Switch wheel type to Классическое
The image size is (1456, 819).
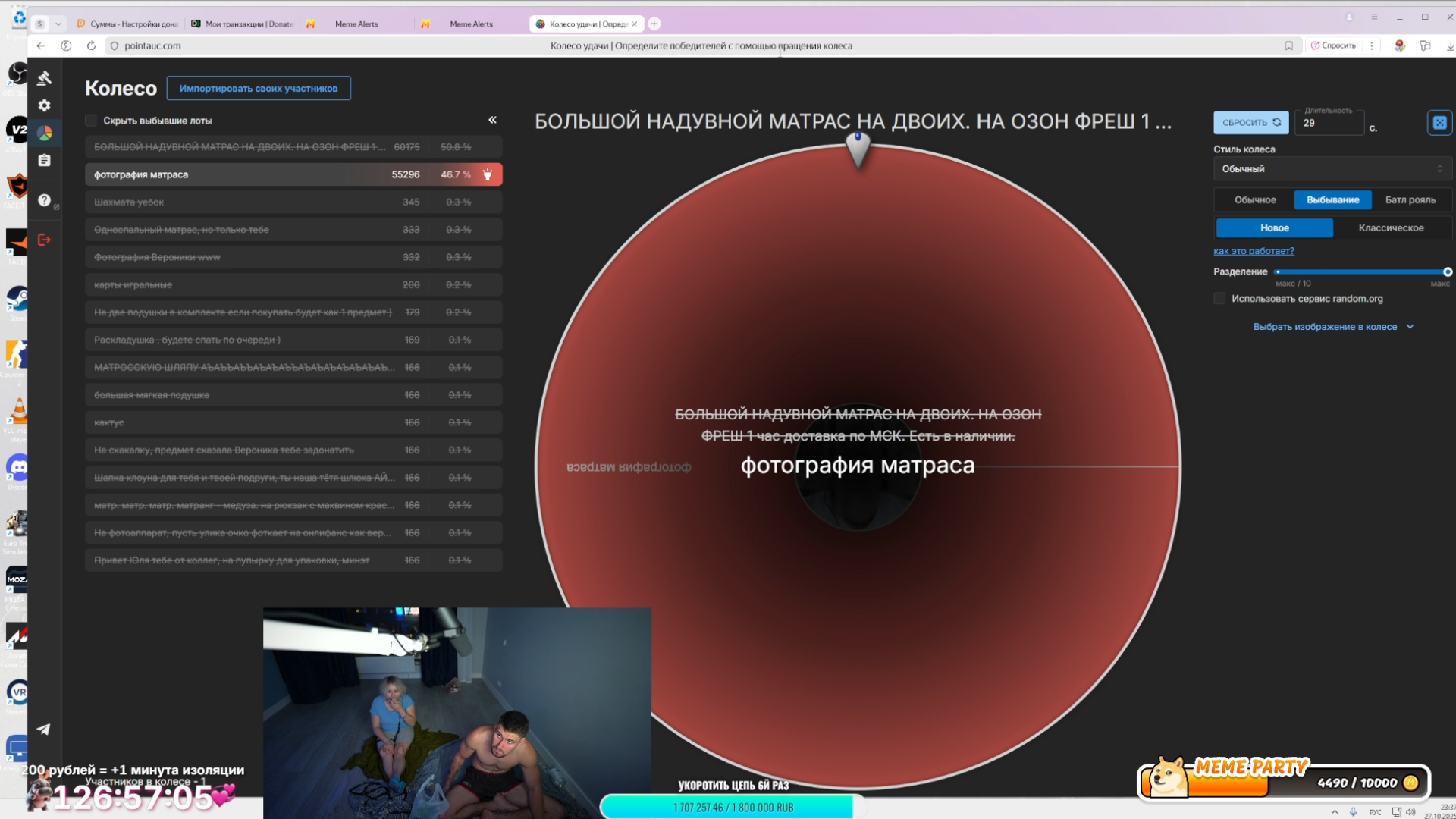(x=1391, y=227)
